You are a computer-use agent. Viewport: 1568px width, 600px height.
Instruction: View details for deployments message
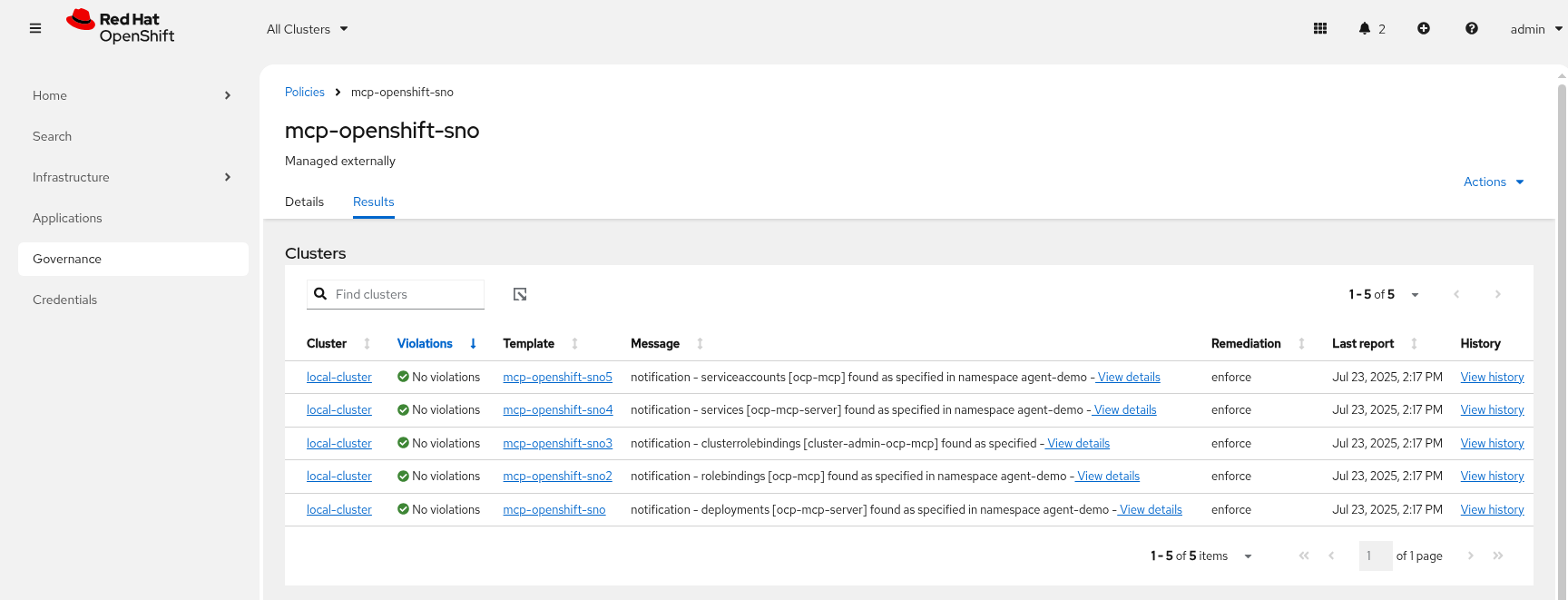pyautogui.click(x=1151, y=509)
